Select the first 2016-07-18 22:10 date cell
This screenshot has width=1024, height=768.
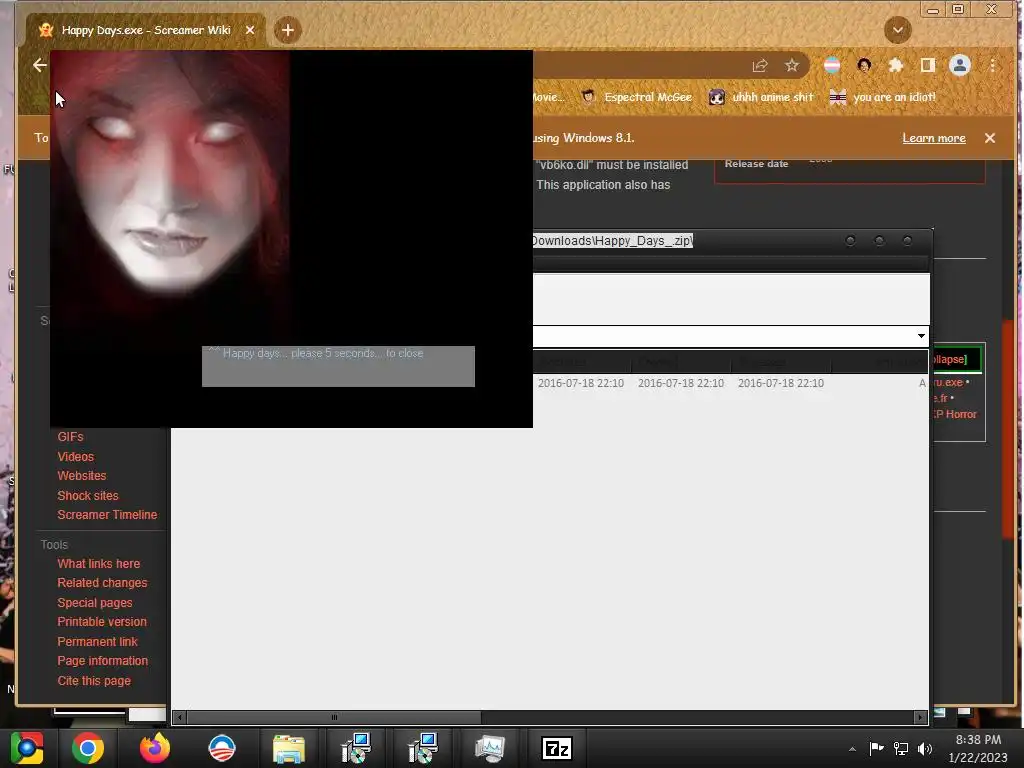pyautogui.click(x=581, y=383)
